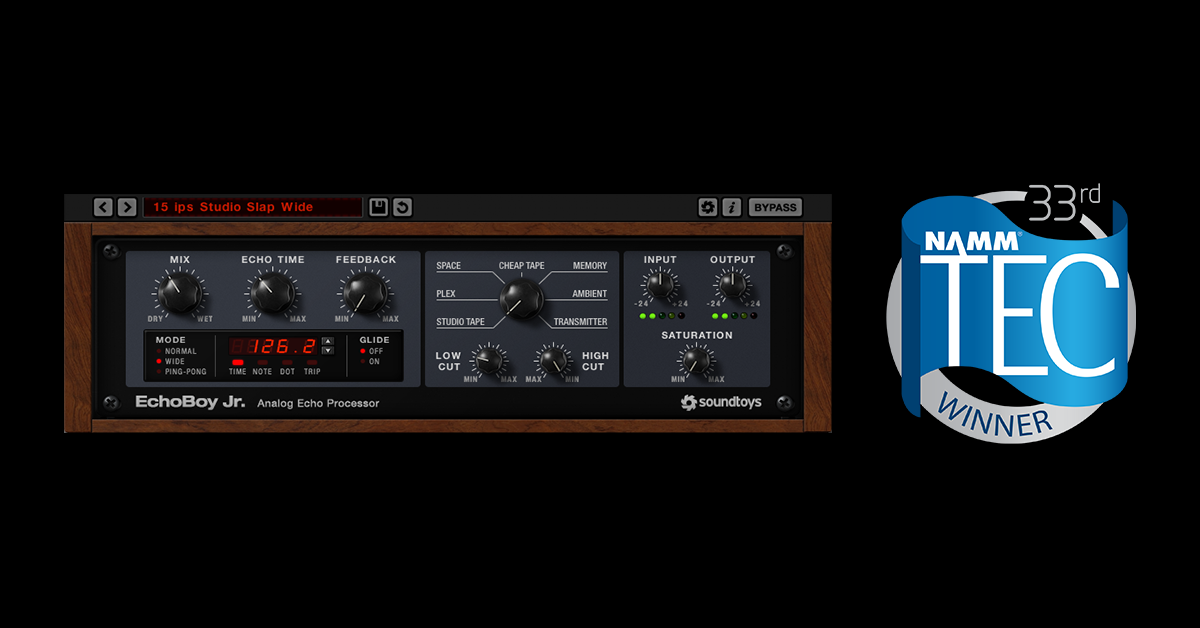Open the info 'i' icon
1200x628 pixels.
click(x=732, y=207)
